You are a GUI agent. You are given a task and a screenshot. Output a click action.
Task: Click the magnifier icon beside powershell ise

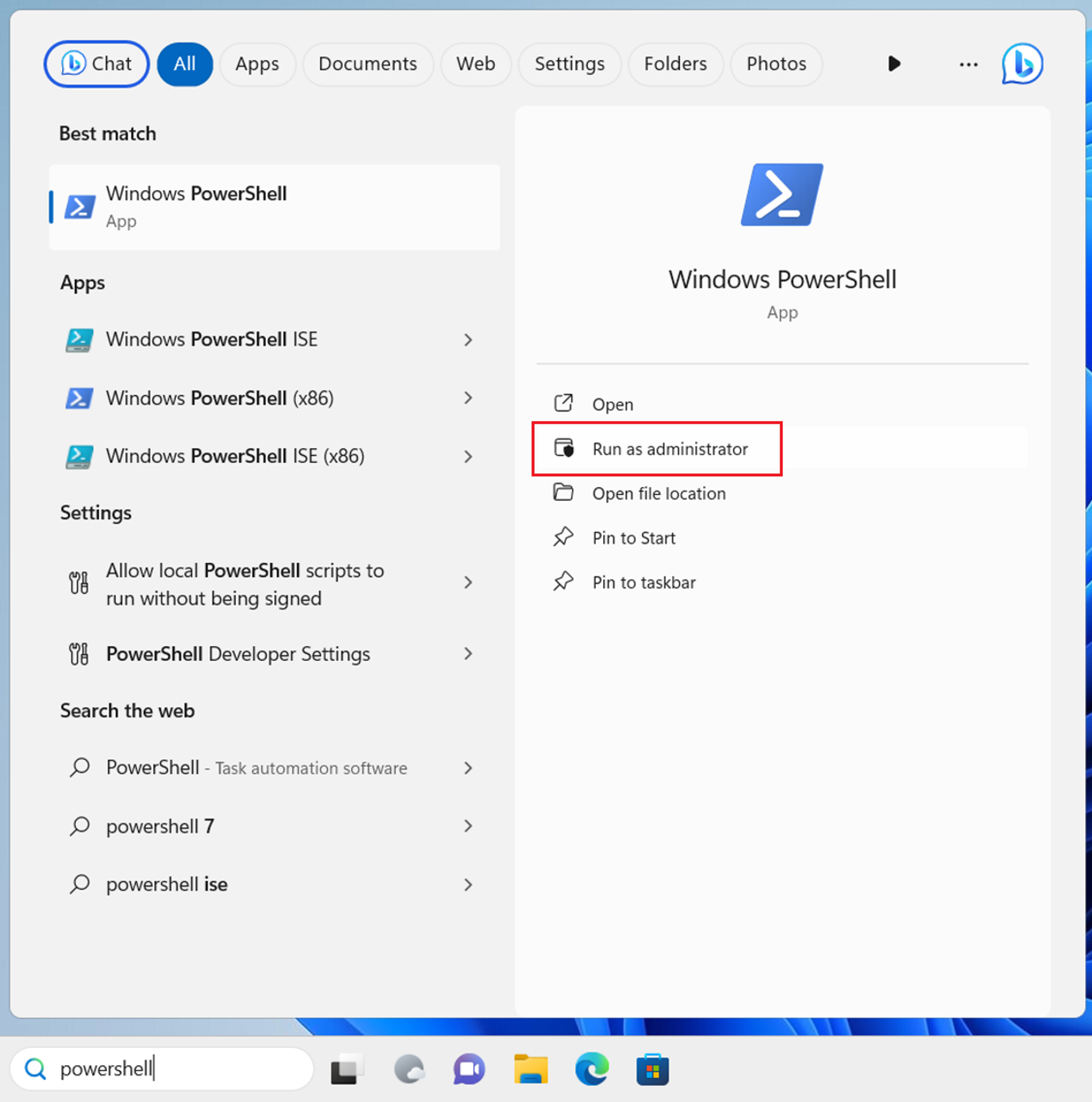tap(79, 884)
